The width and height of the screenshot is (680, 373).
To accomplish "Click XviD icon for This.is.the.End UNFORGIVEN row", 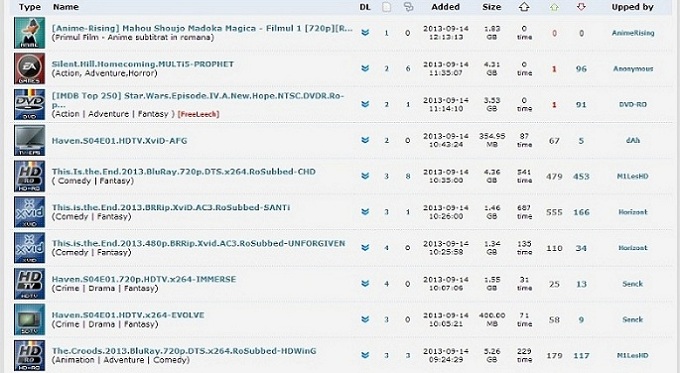I will click(29, 248).
